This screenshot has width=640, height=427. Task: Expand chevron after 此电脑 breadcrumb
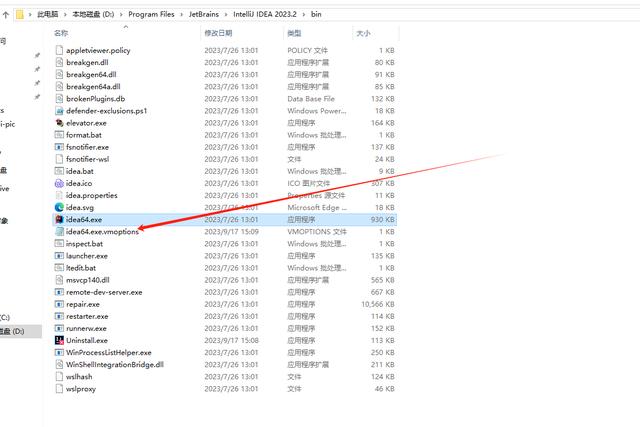pyautogui.click(x=65, y=15)
